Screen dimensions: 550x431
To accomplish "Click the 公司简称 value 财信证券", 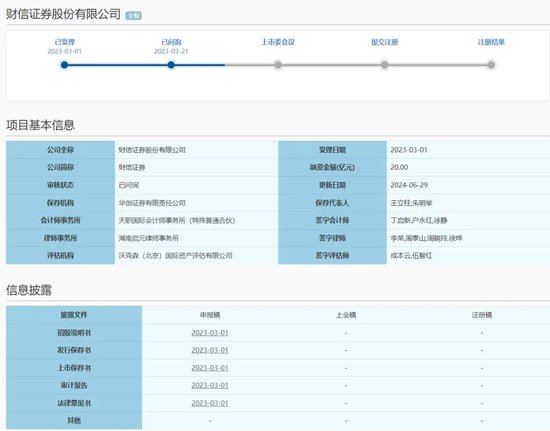I will click(132, 167).
